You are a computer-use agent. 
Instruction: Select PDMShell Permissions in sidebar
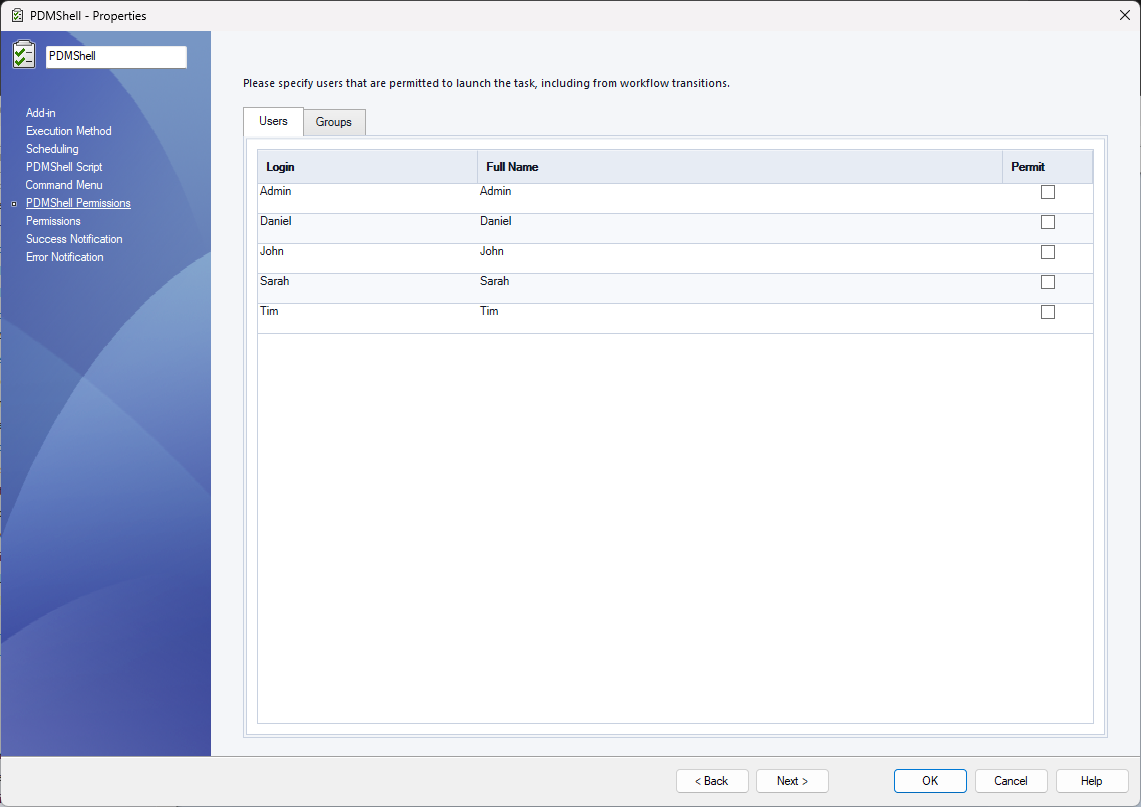pos(79,203)
